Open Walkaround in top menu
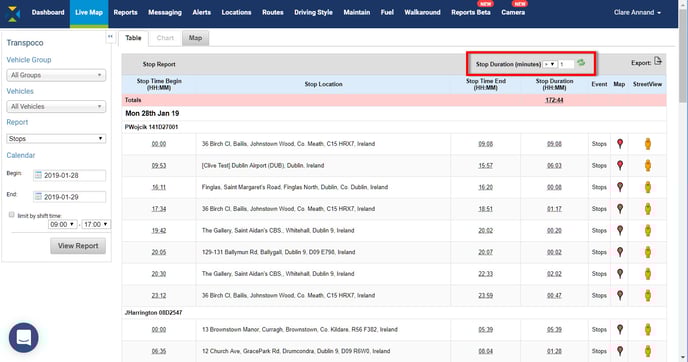Image resolution: width=688 pixels, height=362 pixels. 422,12
